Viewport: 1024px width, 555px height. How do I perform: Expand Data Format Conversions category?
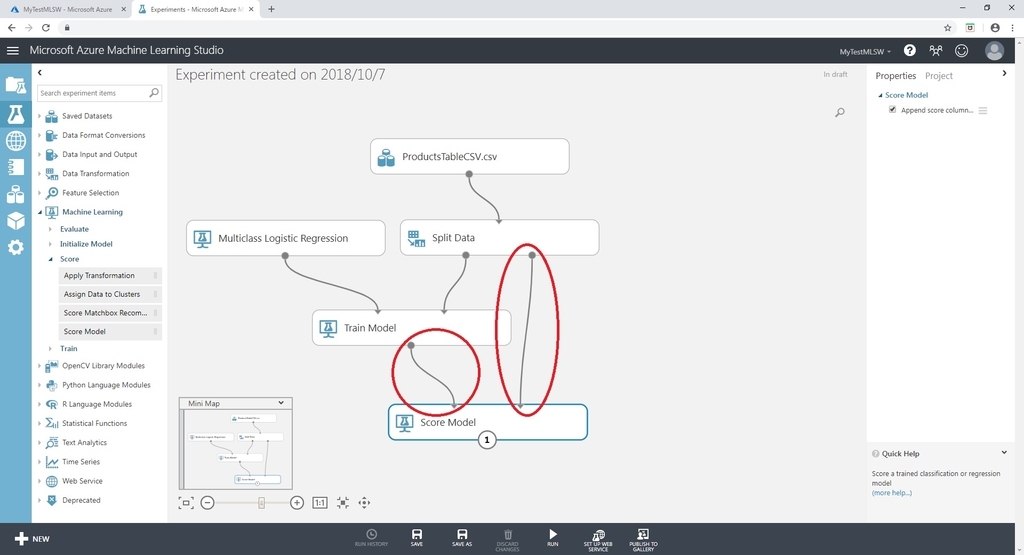click(x=39, y=135)
